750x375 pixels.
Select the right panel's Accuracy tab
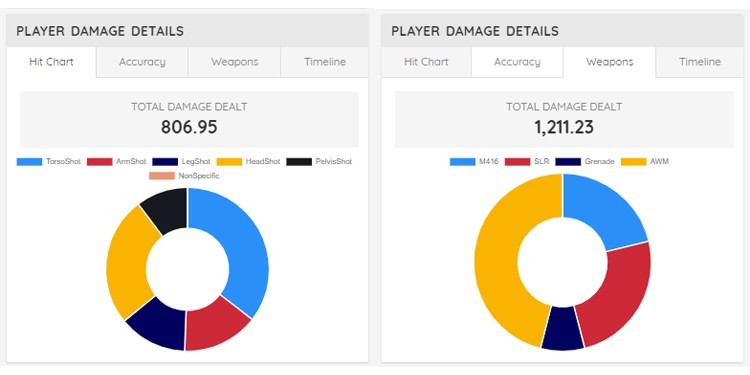[x=517, y=62]
